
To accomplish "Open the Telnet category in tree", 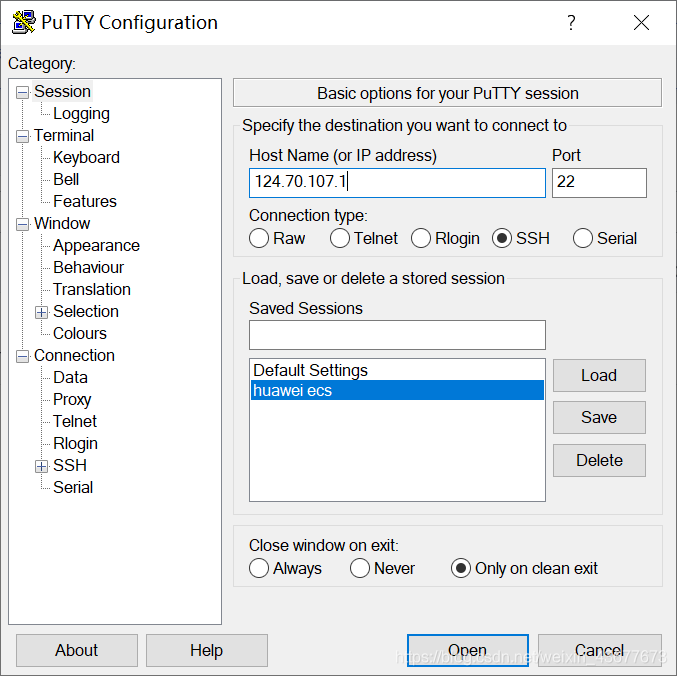I will (75, 422).
